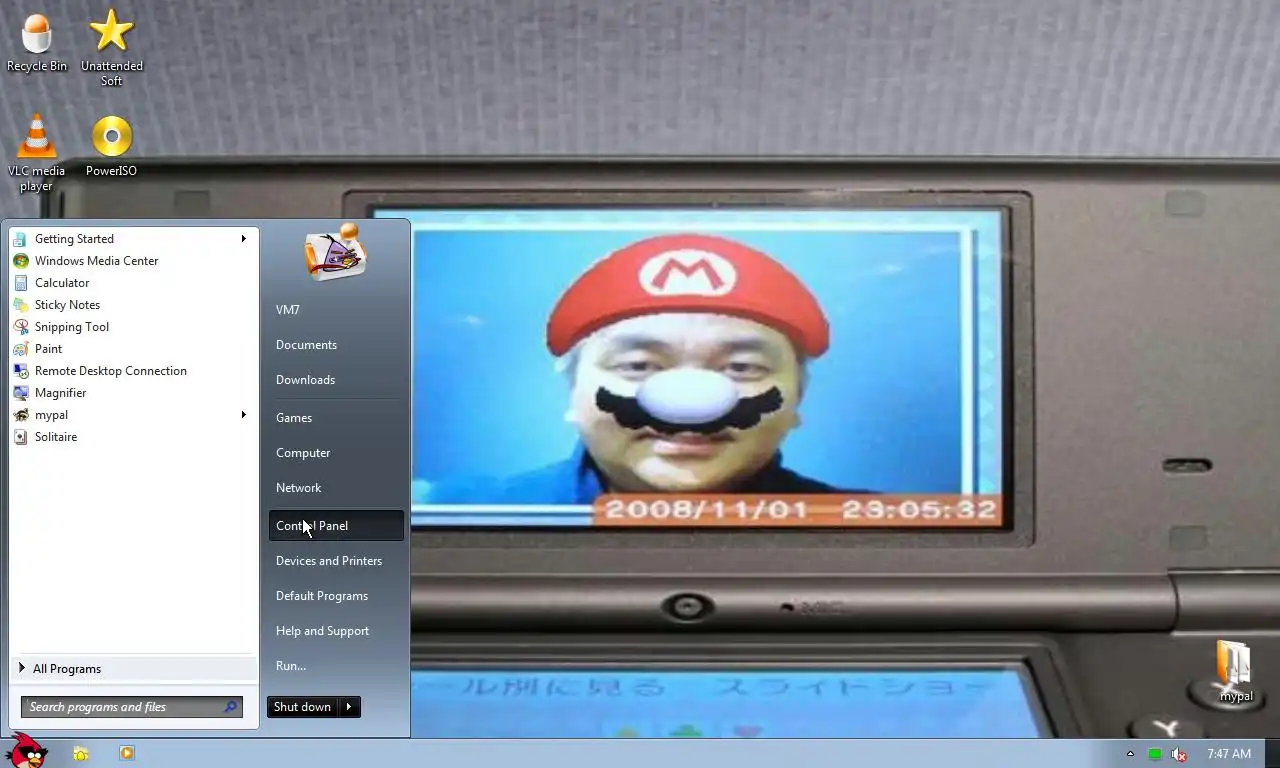Open Control Panel
Viewport: 1280px width, 768px height.
coord(335,526)
